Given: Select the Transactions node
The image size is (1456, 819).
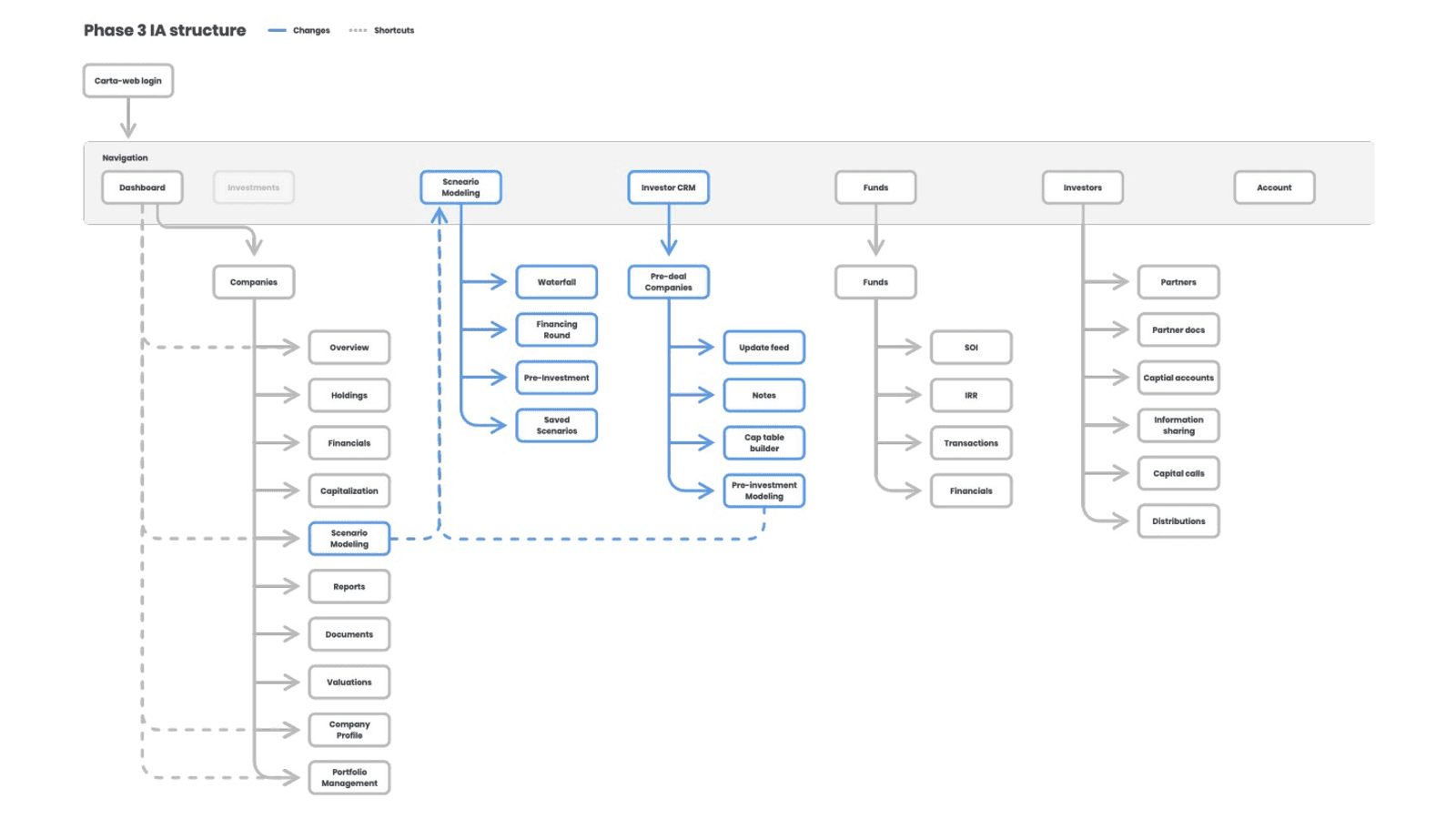Looking at the screenshot, I should click(971, 443).
